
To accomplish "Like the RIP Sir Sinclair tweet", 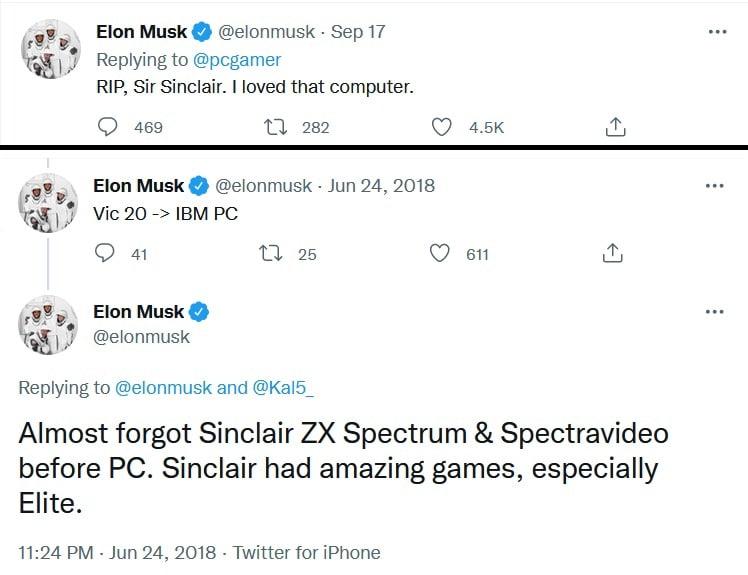I will click(442, 127).
